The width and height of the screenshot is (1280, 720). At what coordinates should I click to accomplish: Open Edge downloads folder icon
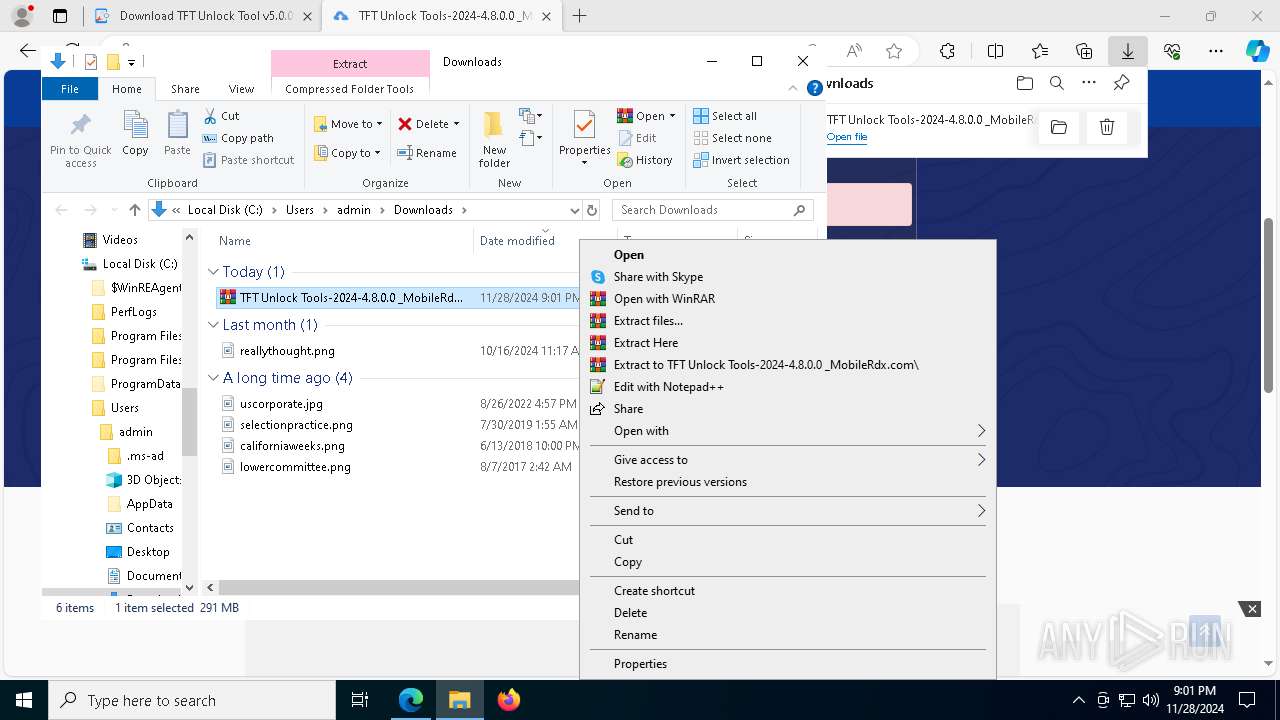tap(1024, 83)
